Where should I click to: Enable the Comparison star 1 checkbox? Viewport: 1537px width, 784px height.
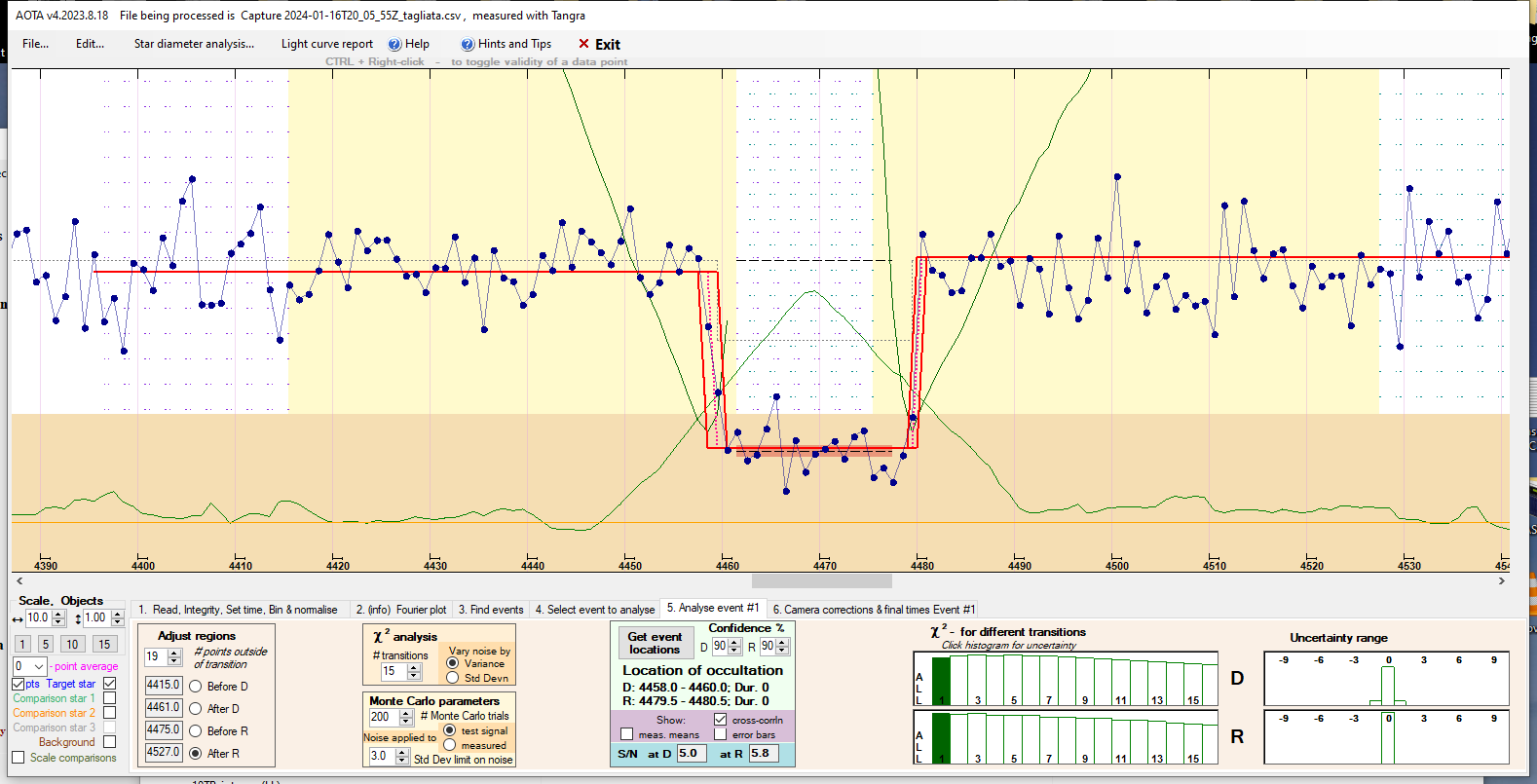pos(109,698)
